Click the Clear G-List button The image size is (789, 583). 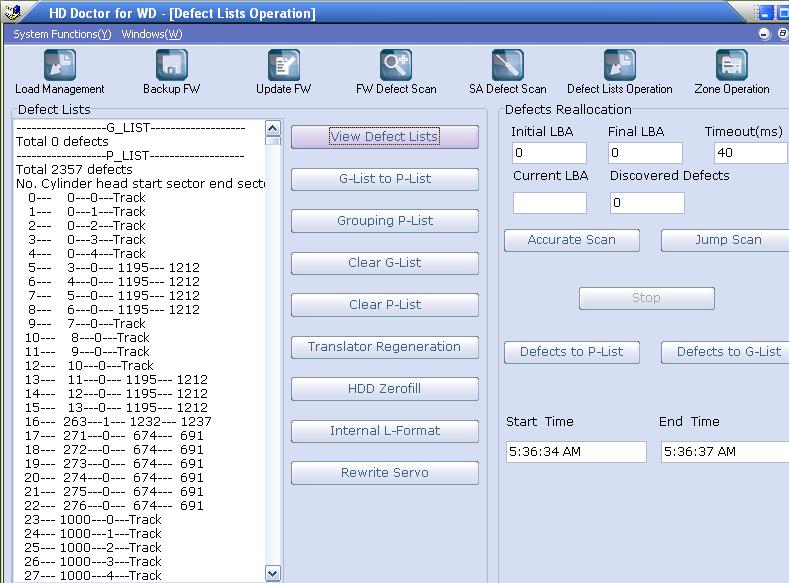(385, 263)
